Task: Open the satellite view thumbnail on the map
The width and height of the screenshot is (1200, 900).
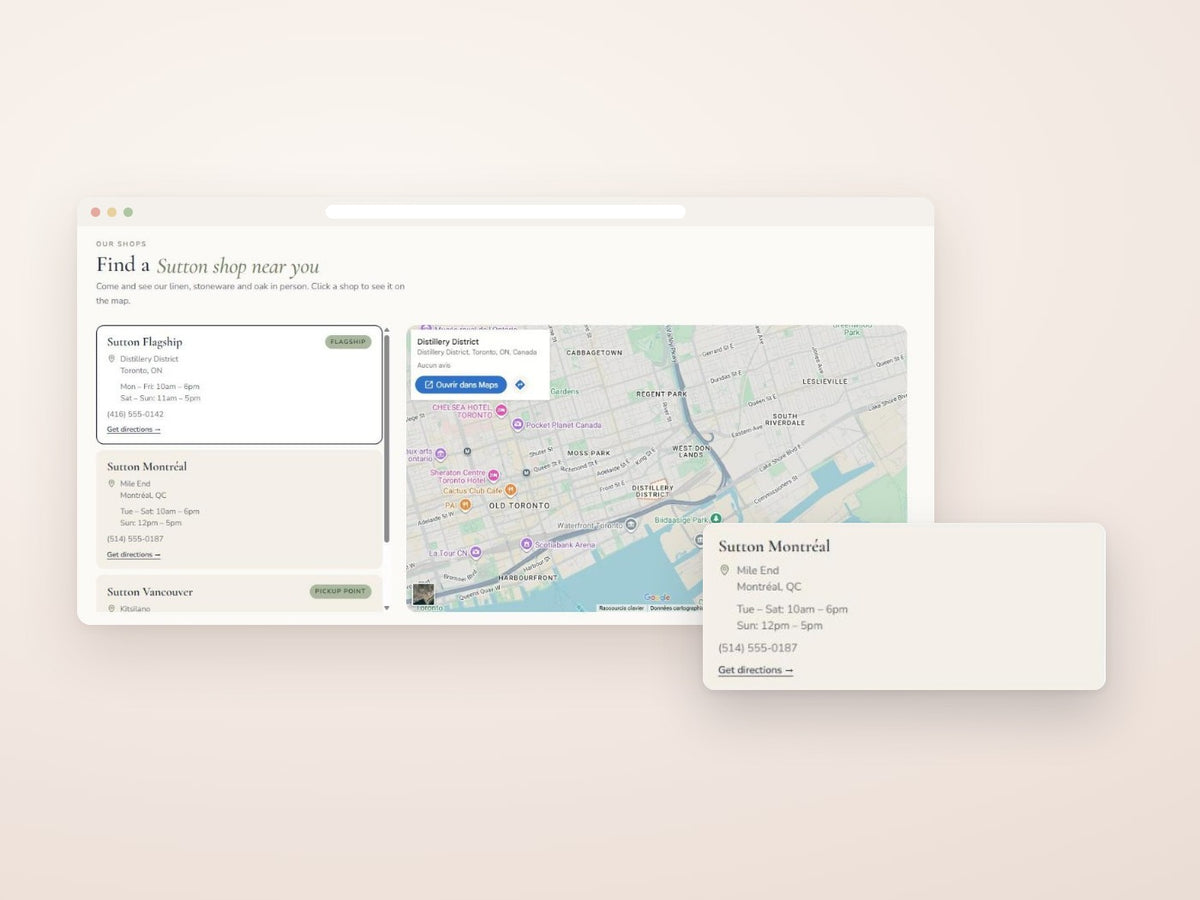Action: (x=424, y=594)
